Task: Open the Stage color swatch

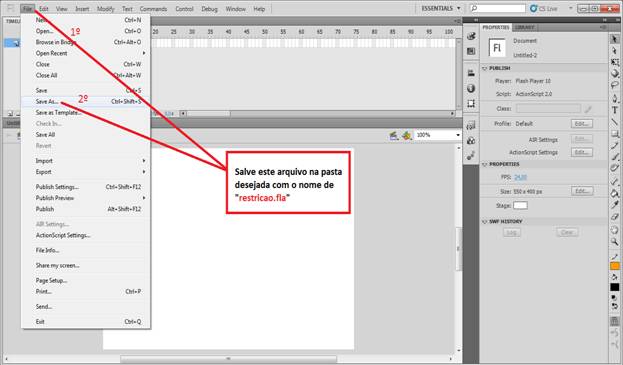Action: (x=520, y=205)
